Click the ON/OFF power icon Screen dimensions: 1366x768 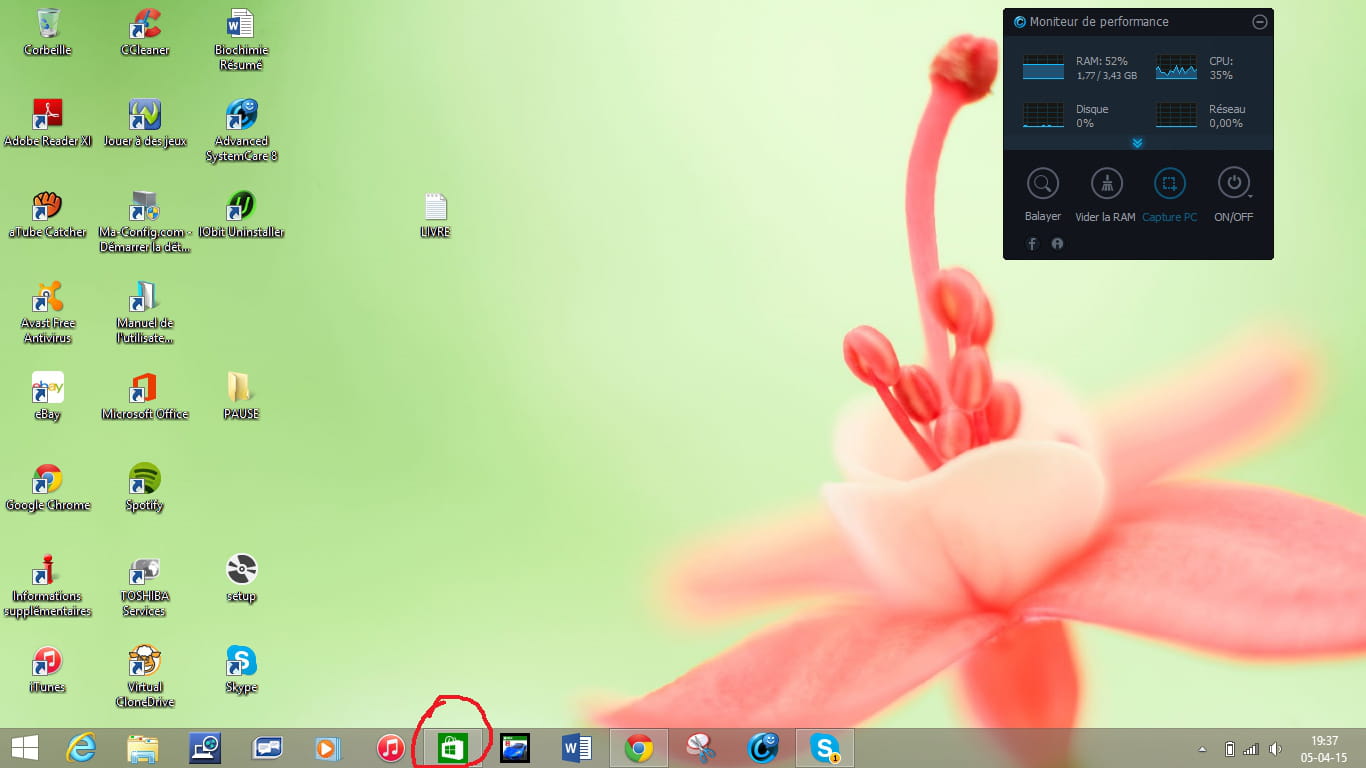coord(1233,183)
